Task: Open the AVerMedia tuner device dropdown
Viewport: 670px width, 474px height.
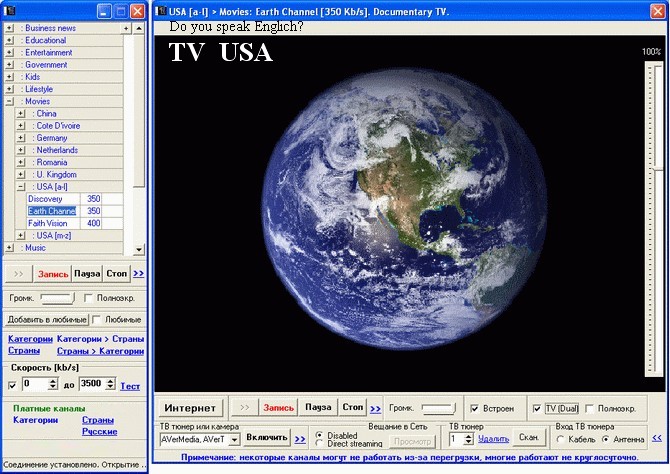Action: tap(235, 439)
